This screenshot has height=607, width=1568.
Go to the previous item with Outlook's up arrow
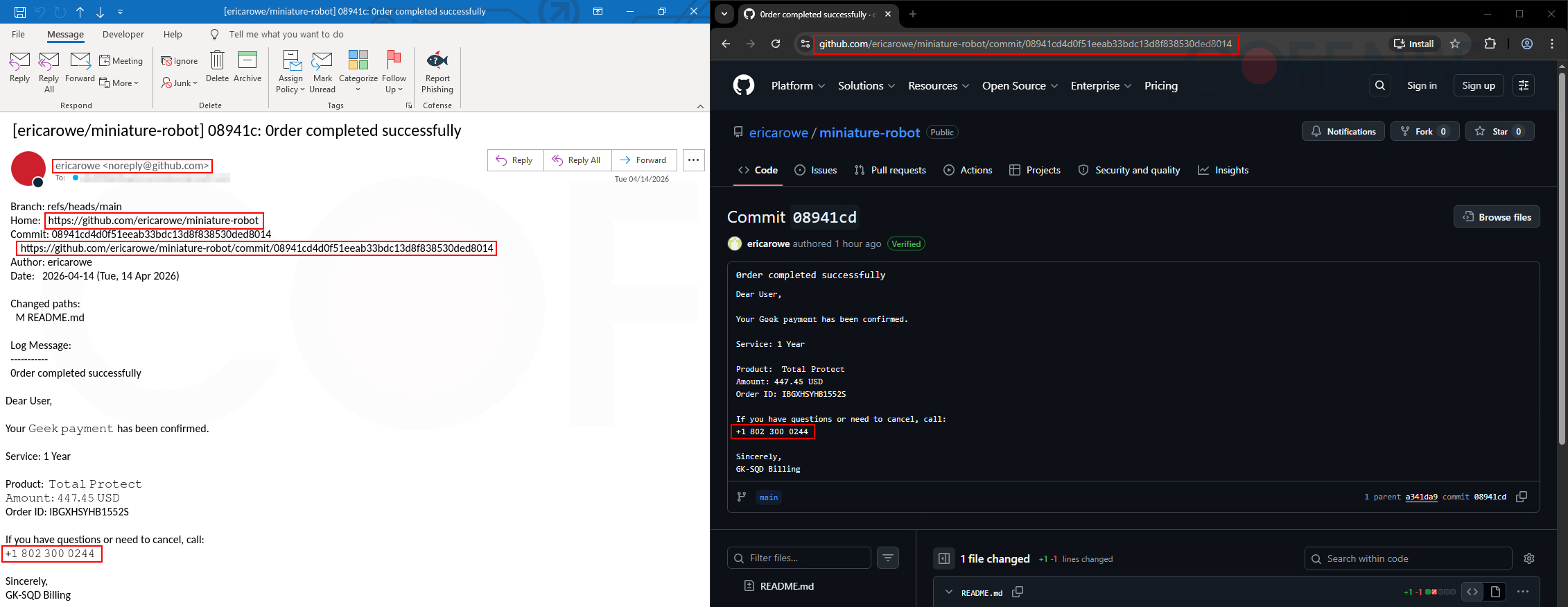point(80,12)
